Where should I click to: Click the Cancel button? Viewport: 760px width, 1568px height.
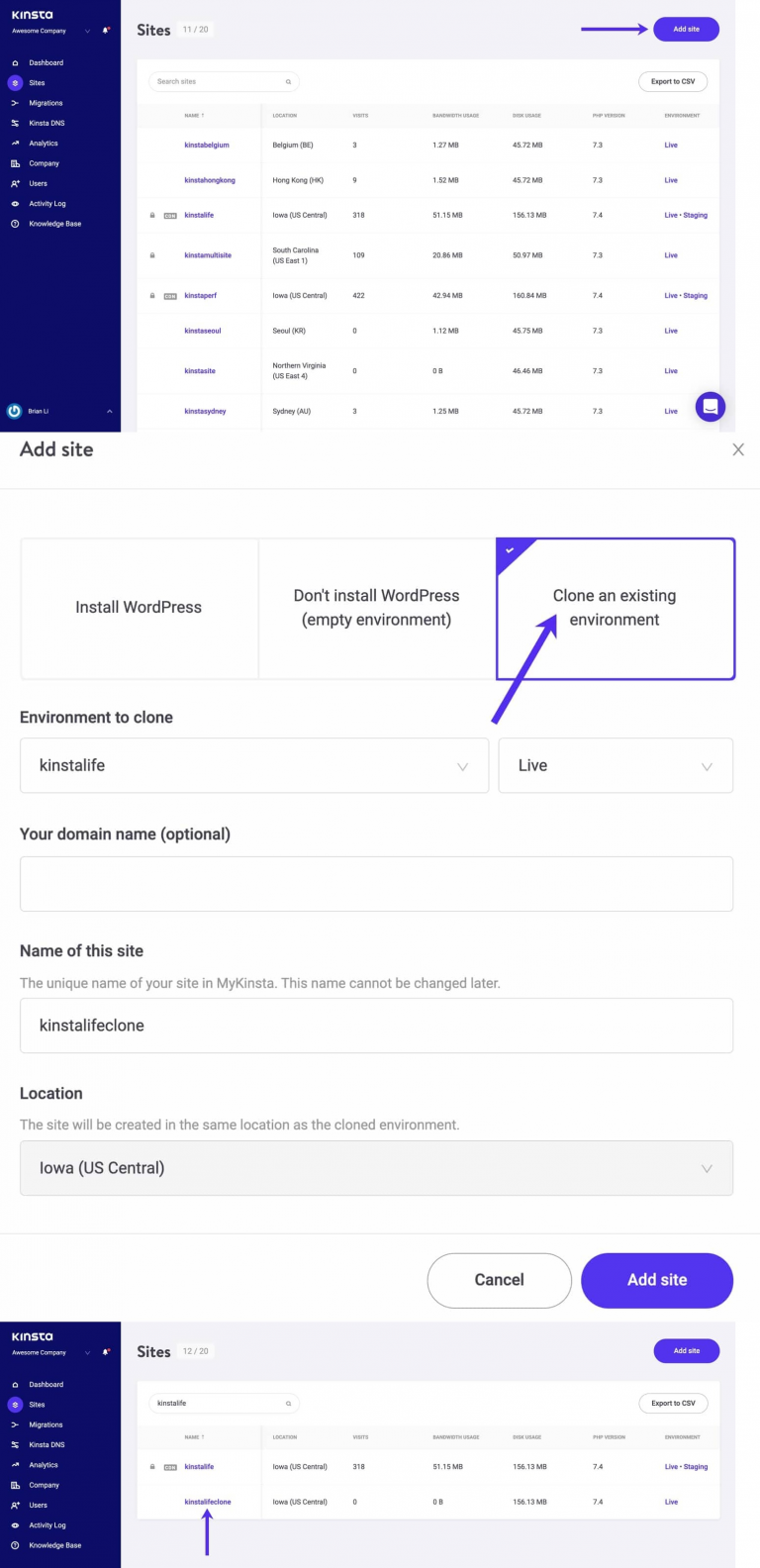click(x=499, y=1280)
